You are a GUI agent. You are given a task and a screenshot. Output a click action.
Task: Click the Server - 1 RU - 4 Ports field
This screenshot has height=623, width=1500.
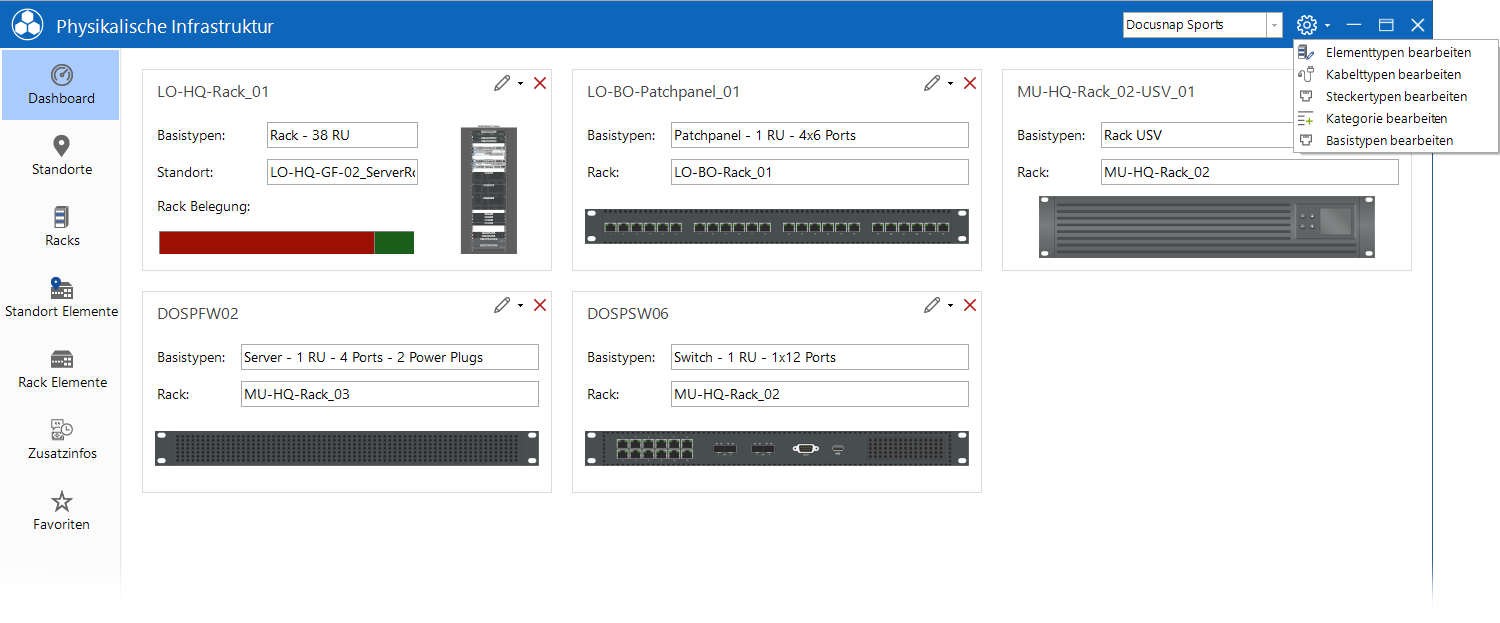[390, 357]
